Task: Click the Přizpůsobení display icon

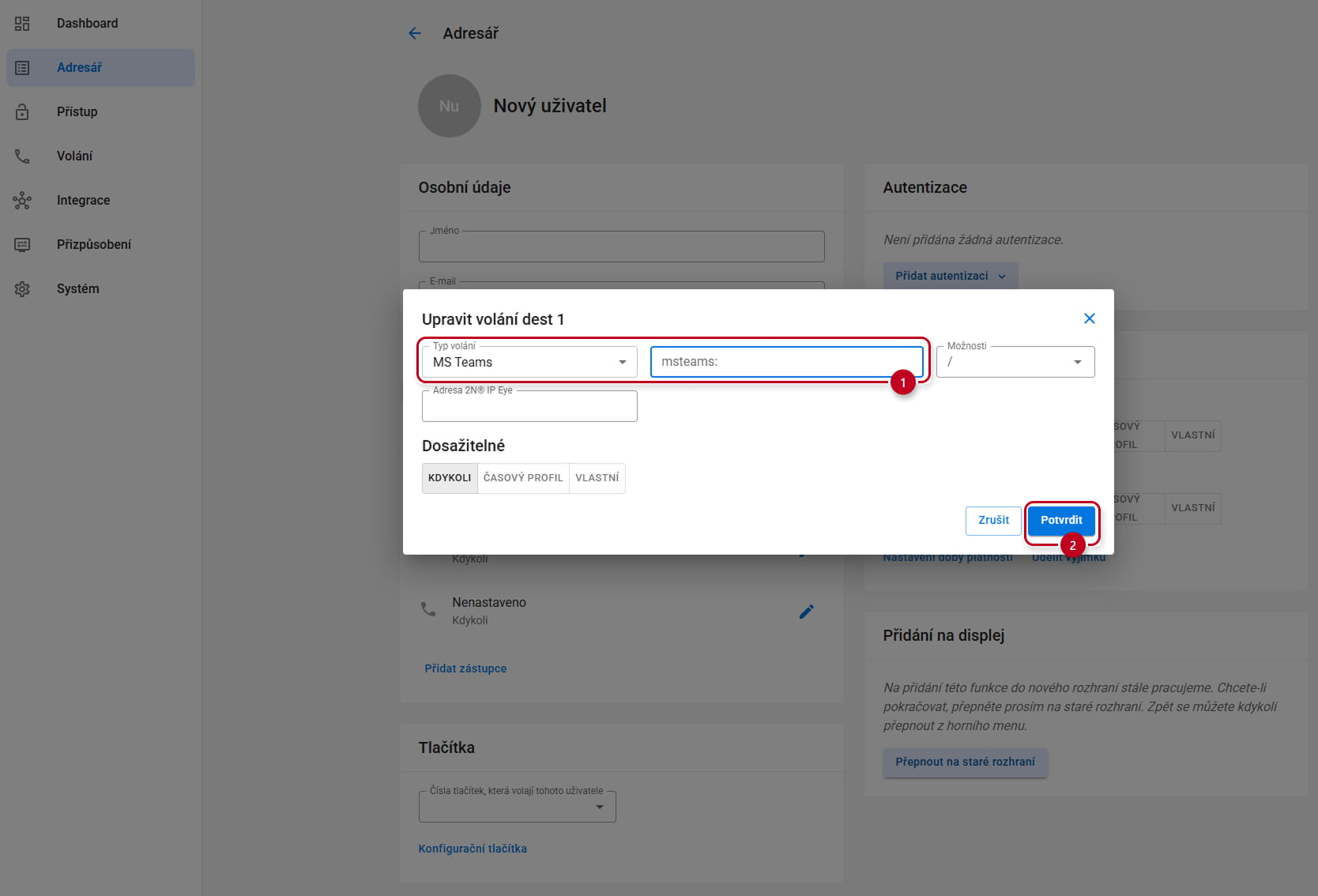Action: click(x=22, y=245)
